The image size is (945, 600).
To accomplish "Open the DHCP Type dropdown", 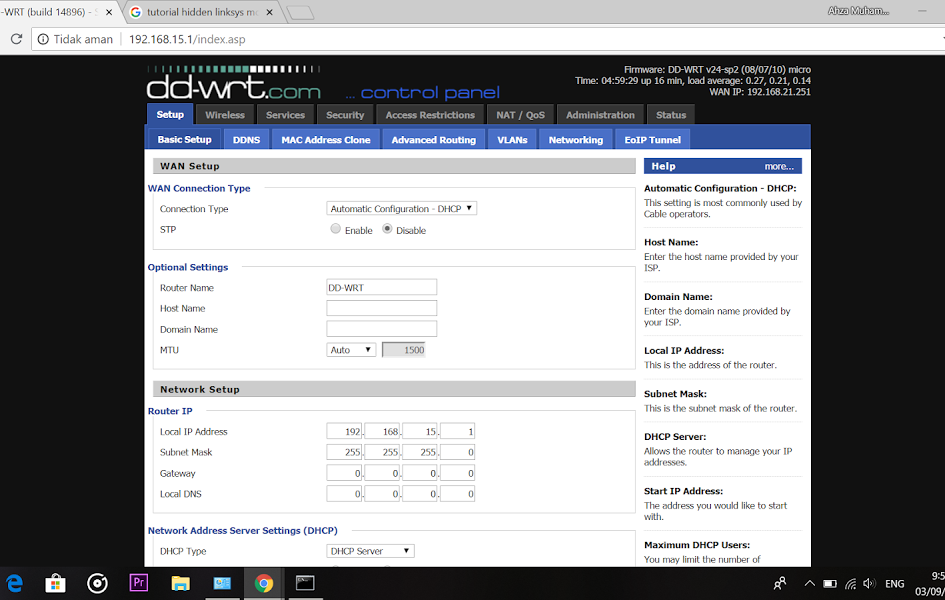I will coord(370,550).
